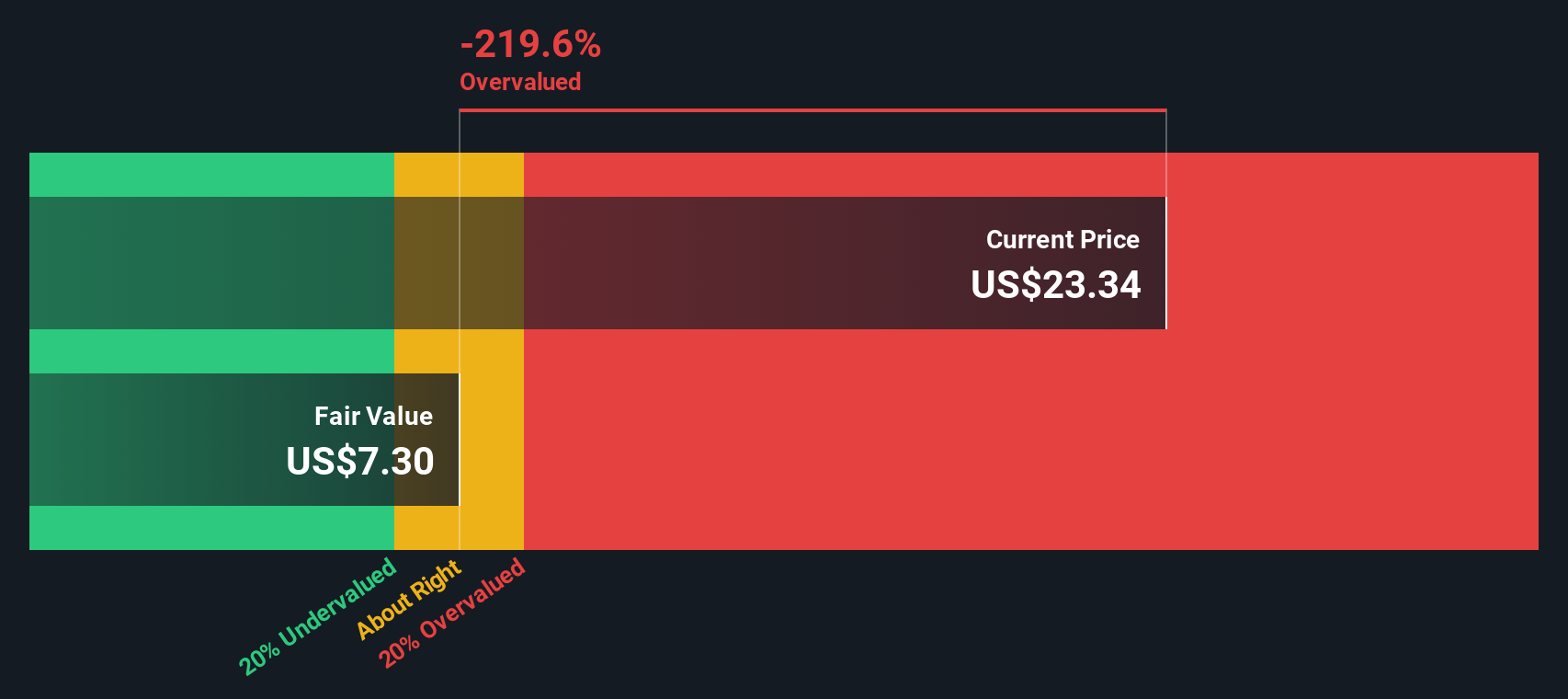Click the yellow strip between the two bars

point(459,351)
